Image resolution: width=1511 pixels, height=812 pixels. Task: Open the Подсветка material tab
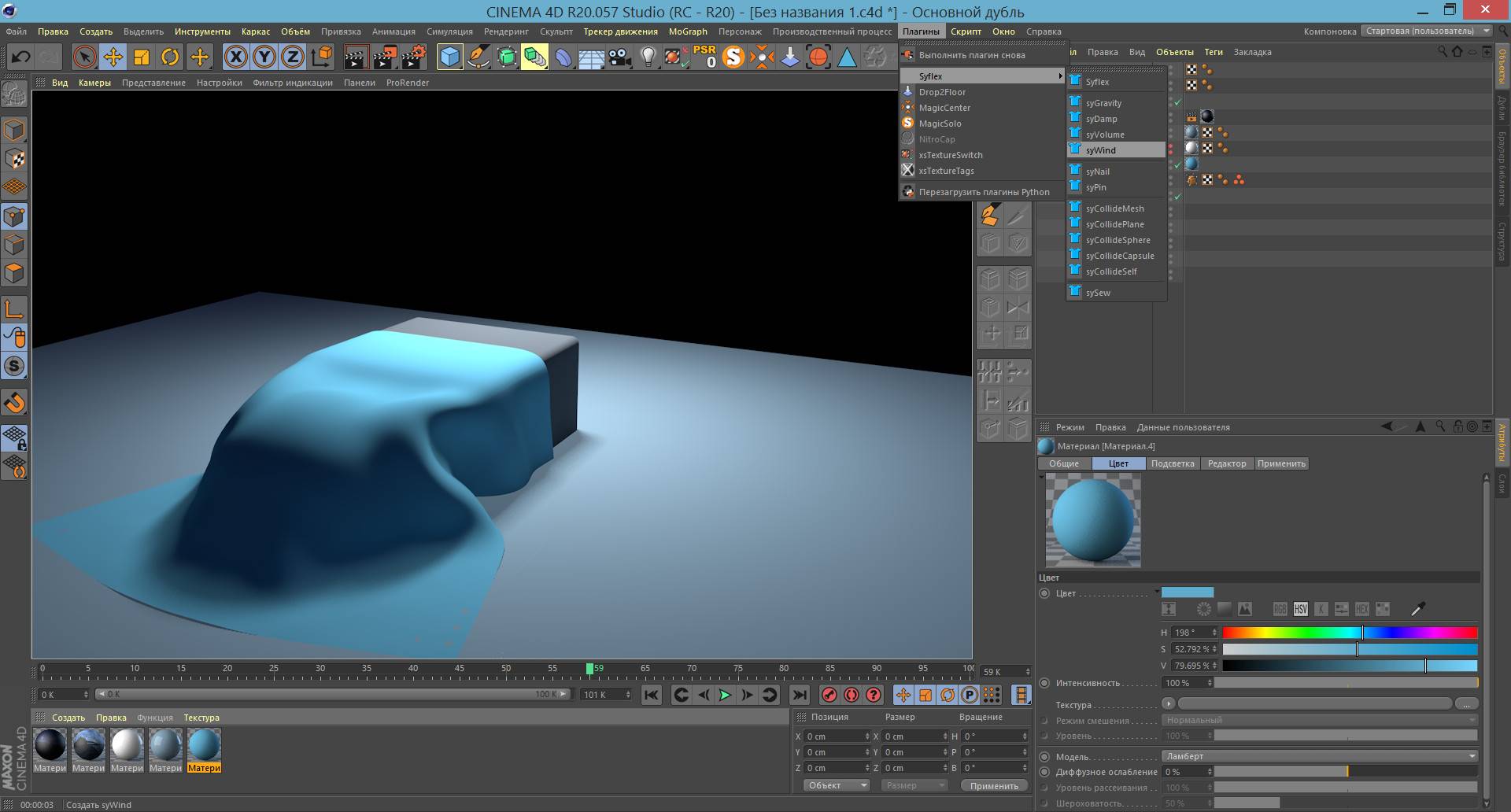click(x=1173, y=463)
